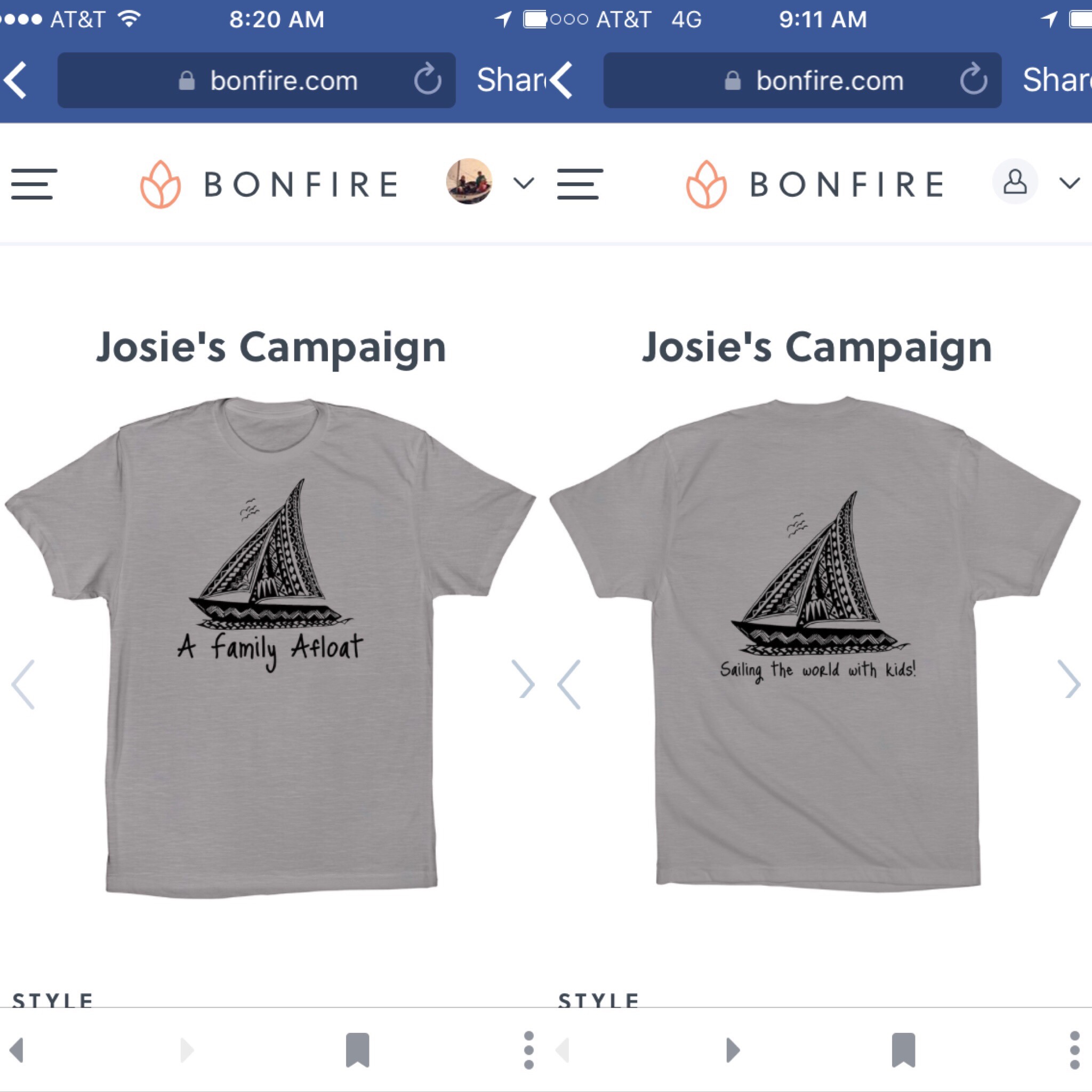Open hamburger menu on the 9:11 AM screen

(580, 184)
